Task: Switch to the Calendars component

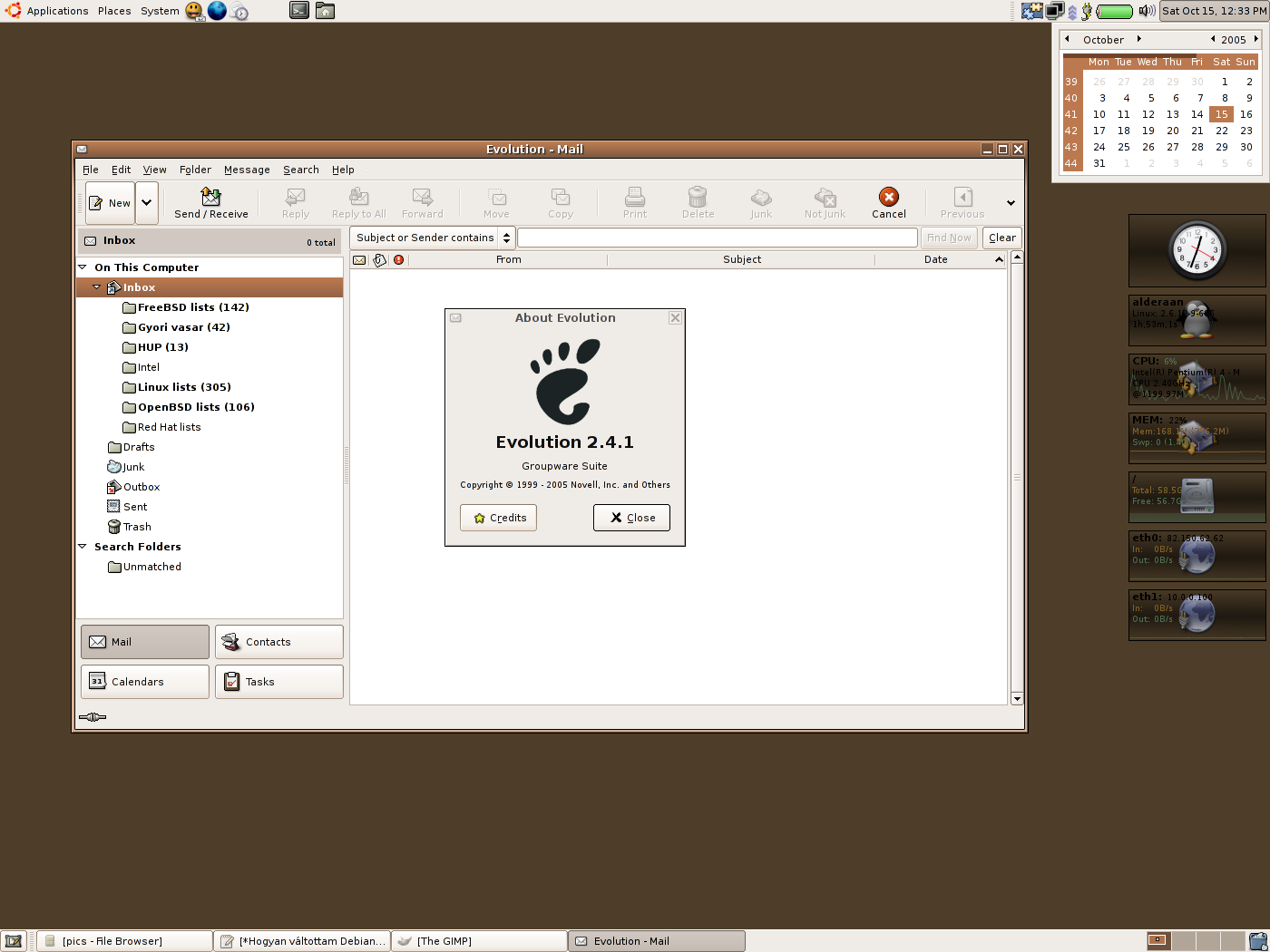Action: pos(145,682)
